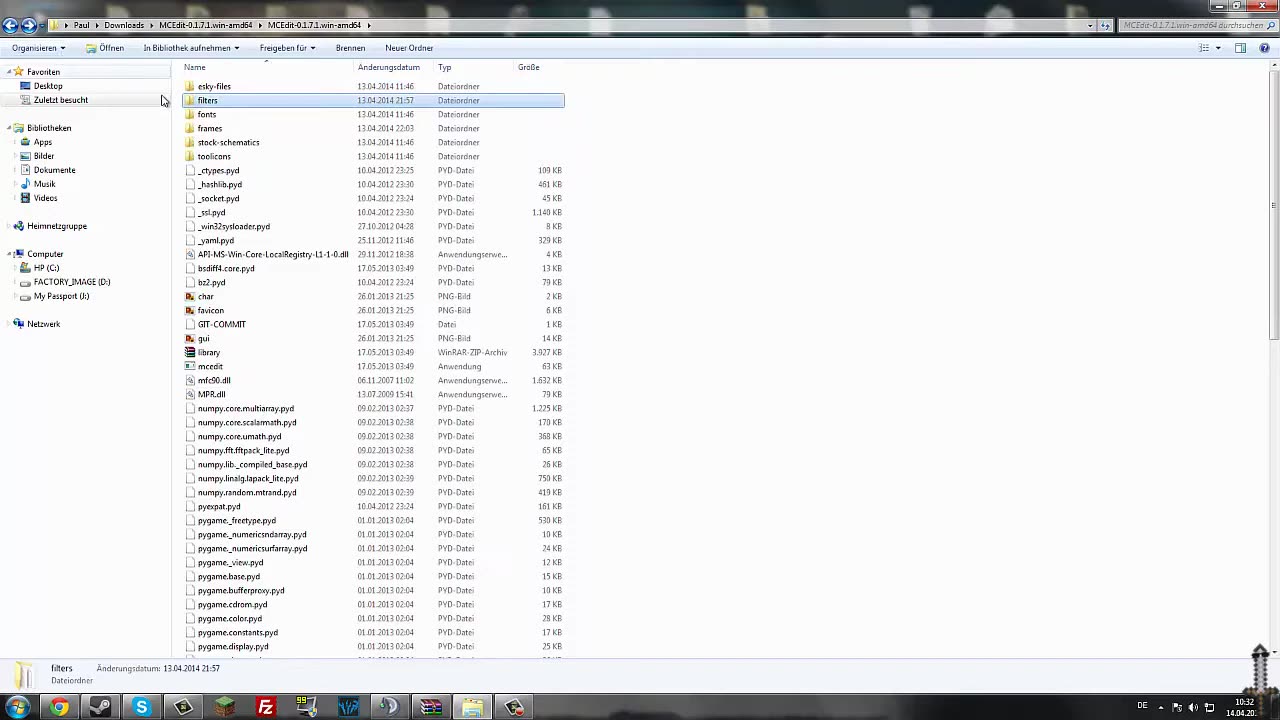This screenshot has width=1280, height=720.
Task: Select Desktop in the Favoriten list
Action: click(x=48, y=86)
